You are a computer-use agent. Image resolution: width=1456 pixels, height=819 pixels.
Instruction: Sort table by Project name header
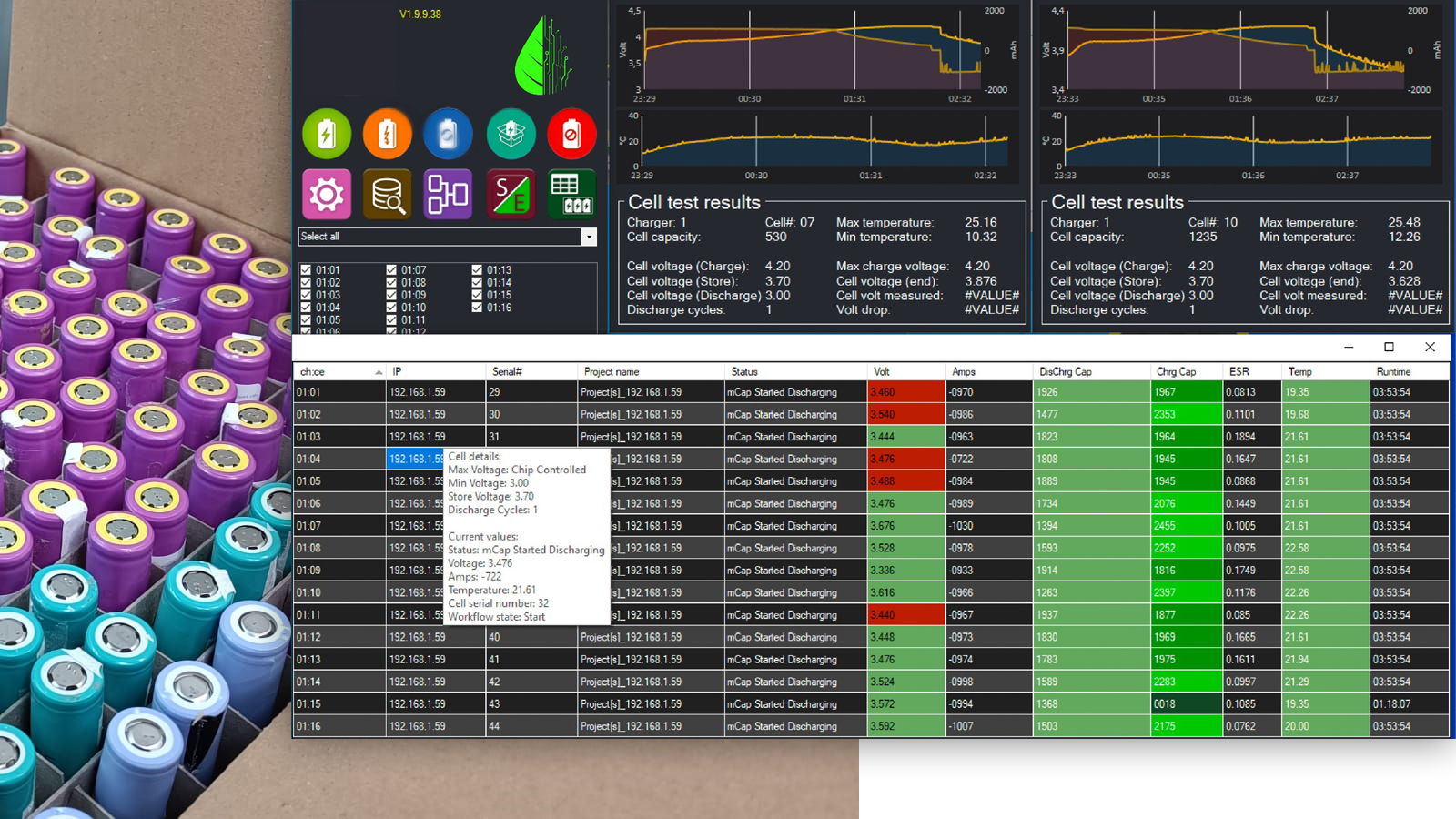click(651, 371)
